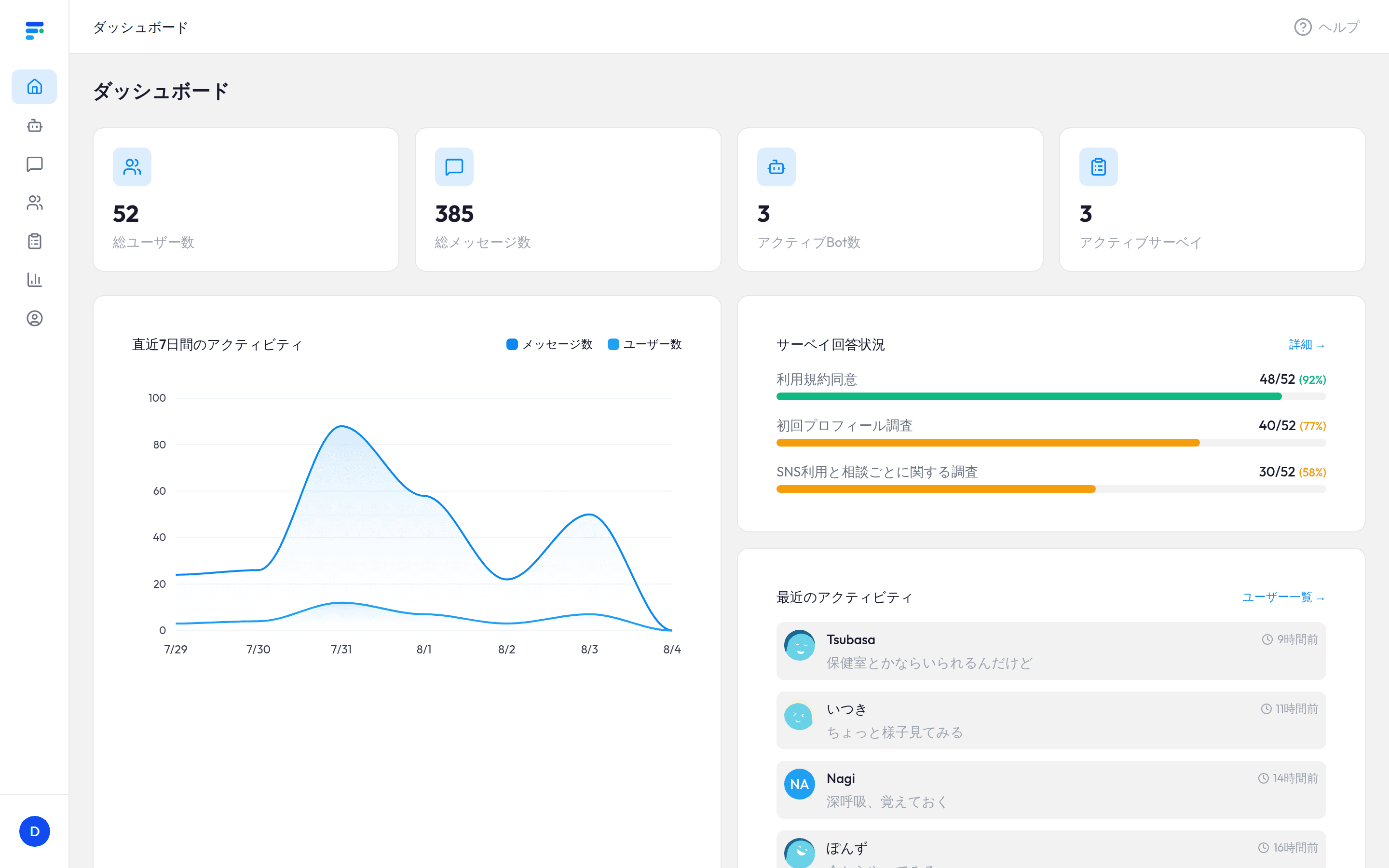Click the ぼんず user name
The width and height of the screenshot is (1389, 868).
tap(847, 848)
